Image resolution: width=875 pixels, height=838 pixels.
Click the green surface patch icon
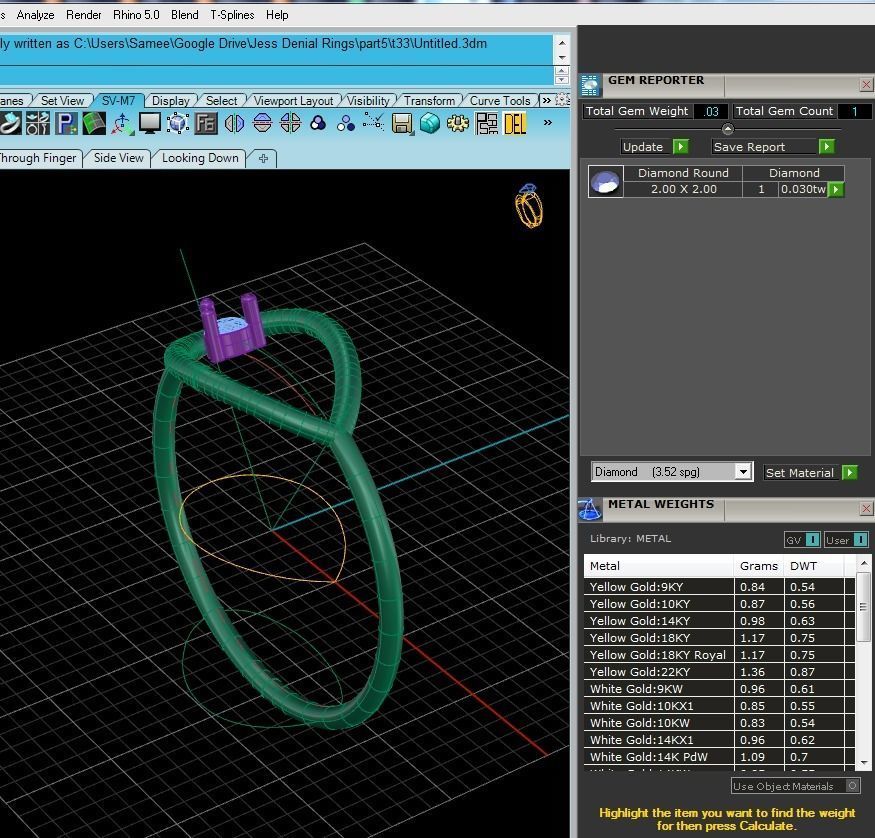coord(94,123)
